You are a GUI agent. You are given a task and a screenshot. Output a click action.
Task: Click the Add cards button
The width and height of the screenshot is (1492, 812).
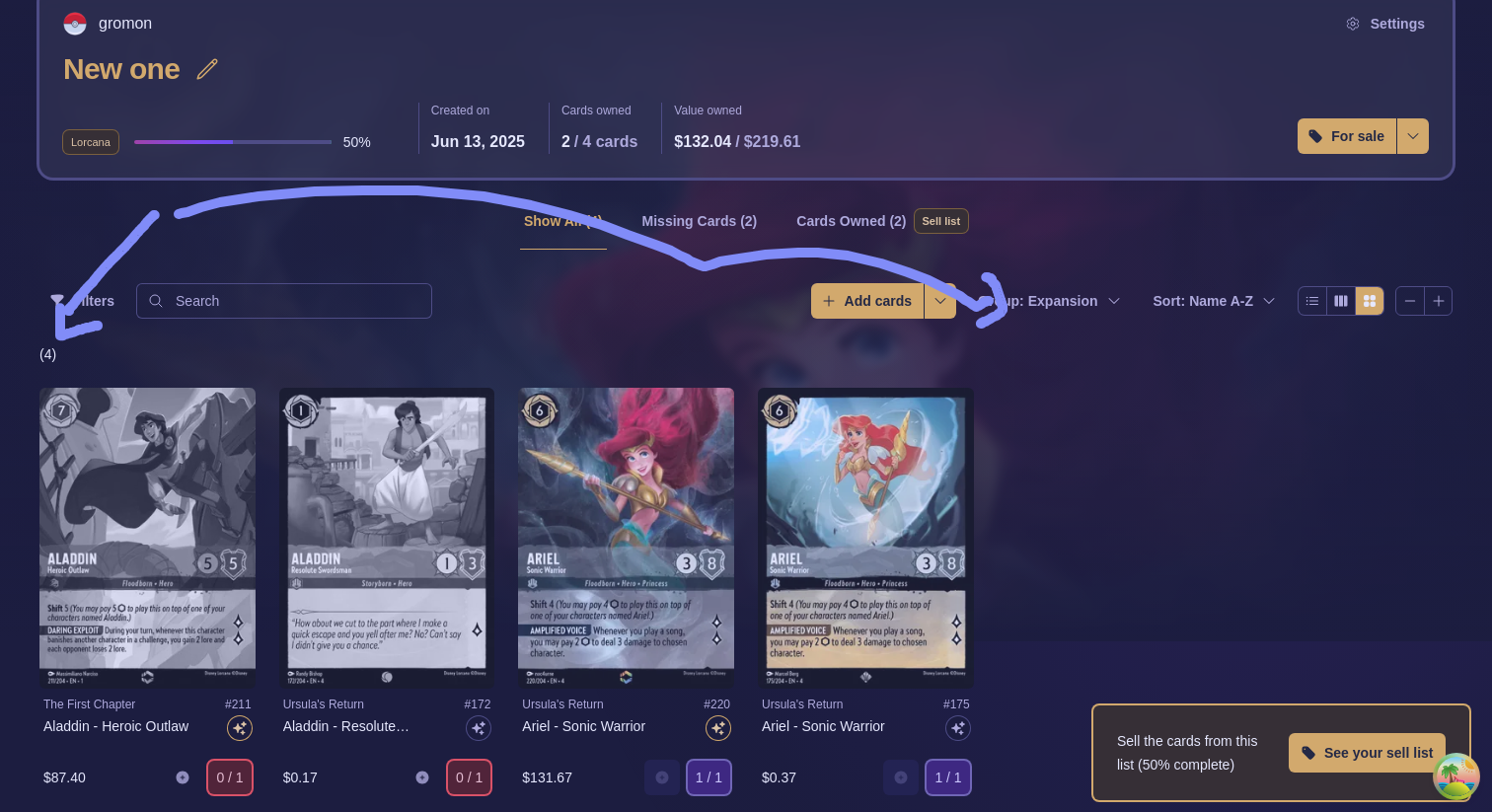click(x=867, y=301)
